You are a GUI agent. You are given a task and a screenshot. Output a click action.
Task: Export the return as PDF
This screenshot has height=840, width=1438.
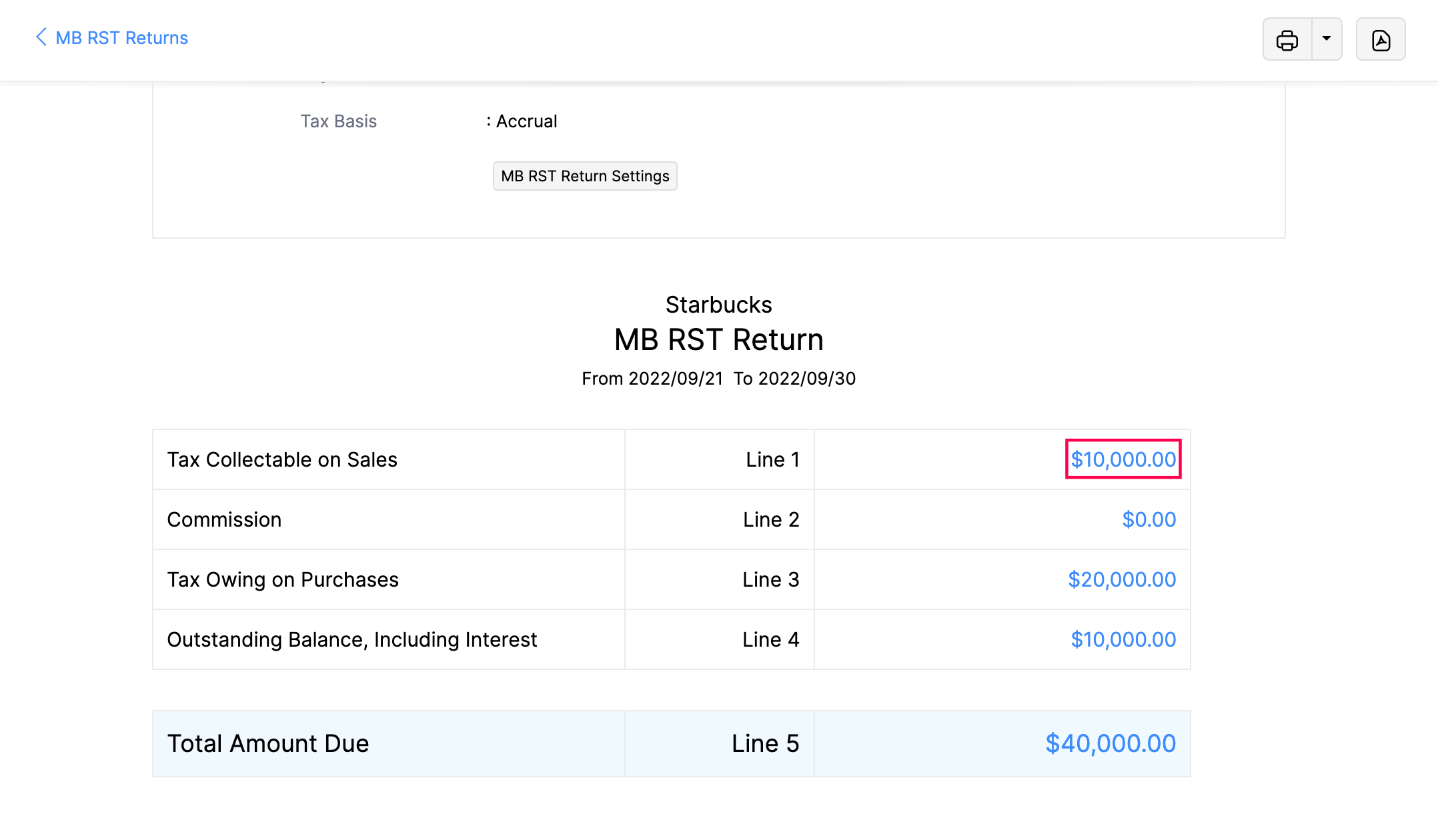point(1381,40)
